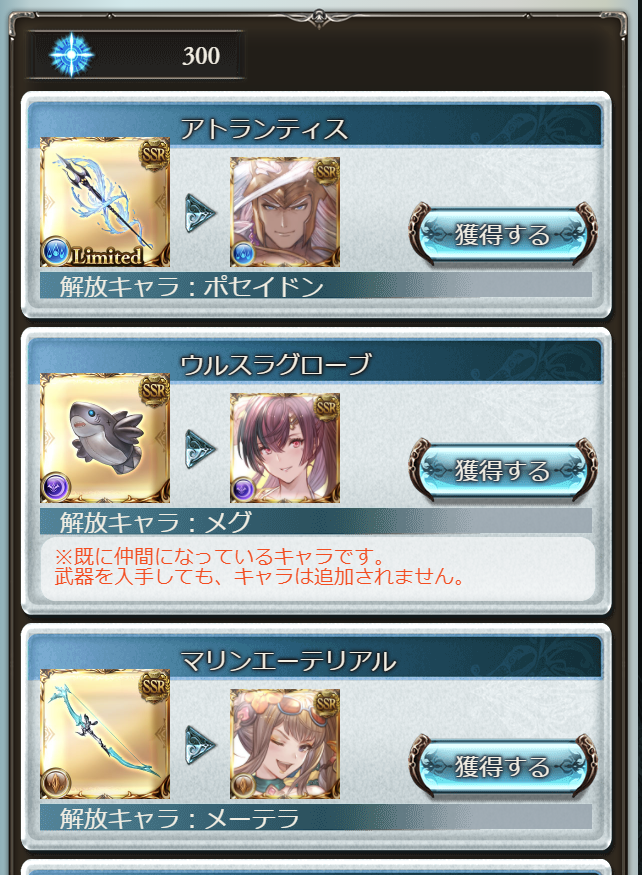Click the arrow icon beside Atlantis weapon
642x875 pixels.
click(x=200, y=213)
